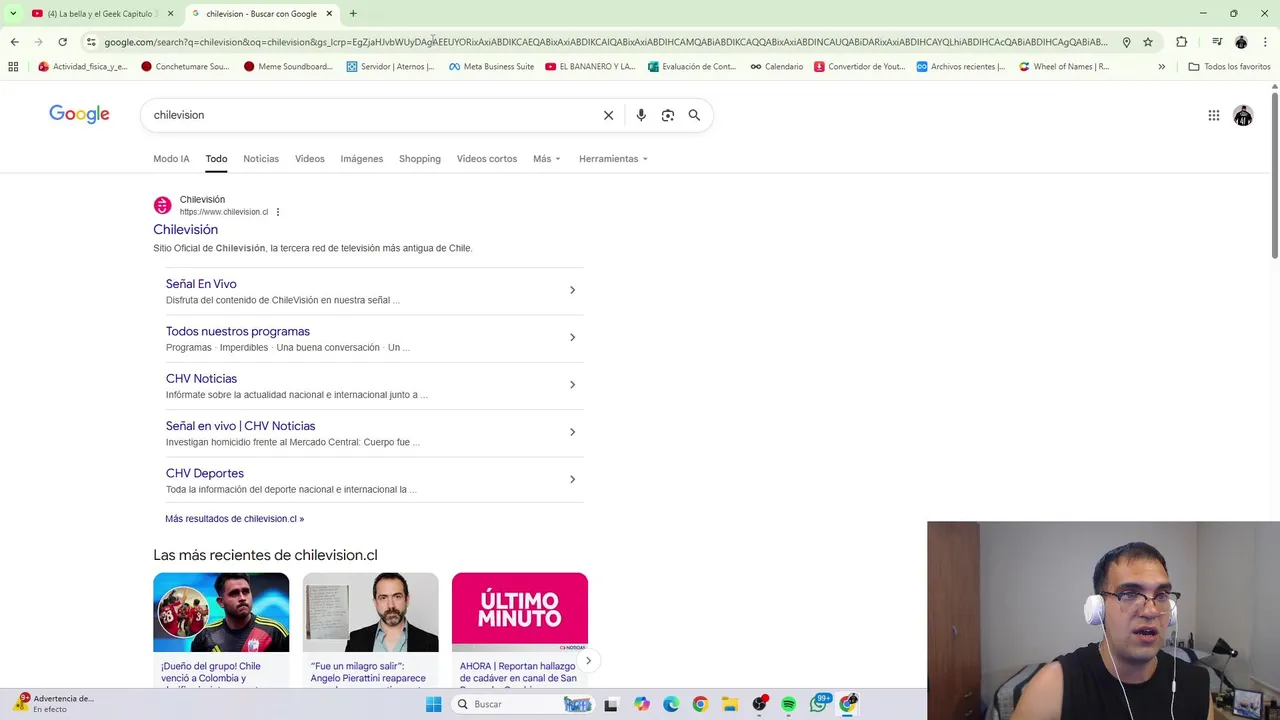Clear the Google search box
The height and width of the screenshot is (720, 1280).
(608, 115)
